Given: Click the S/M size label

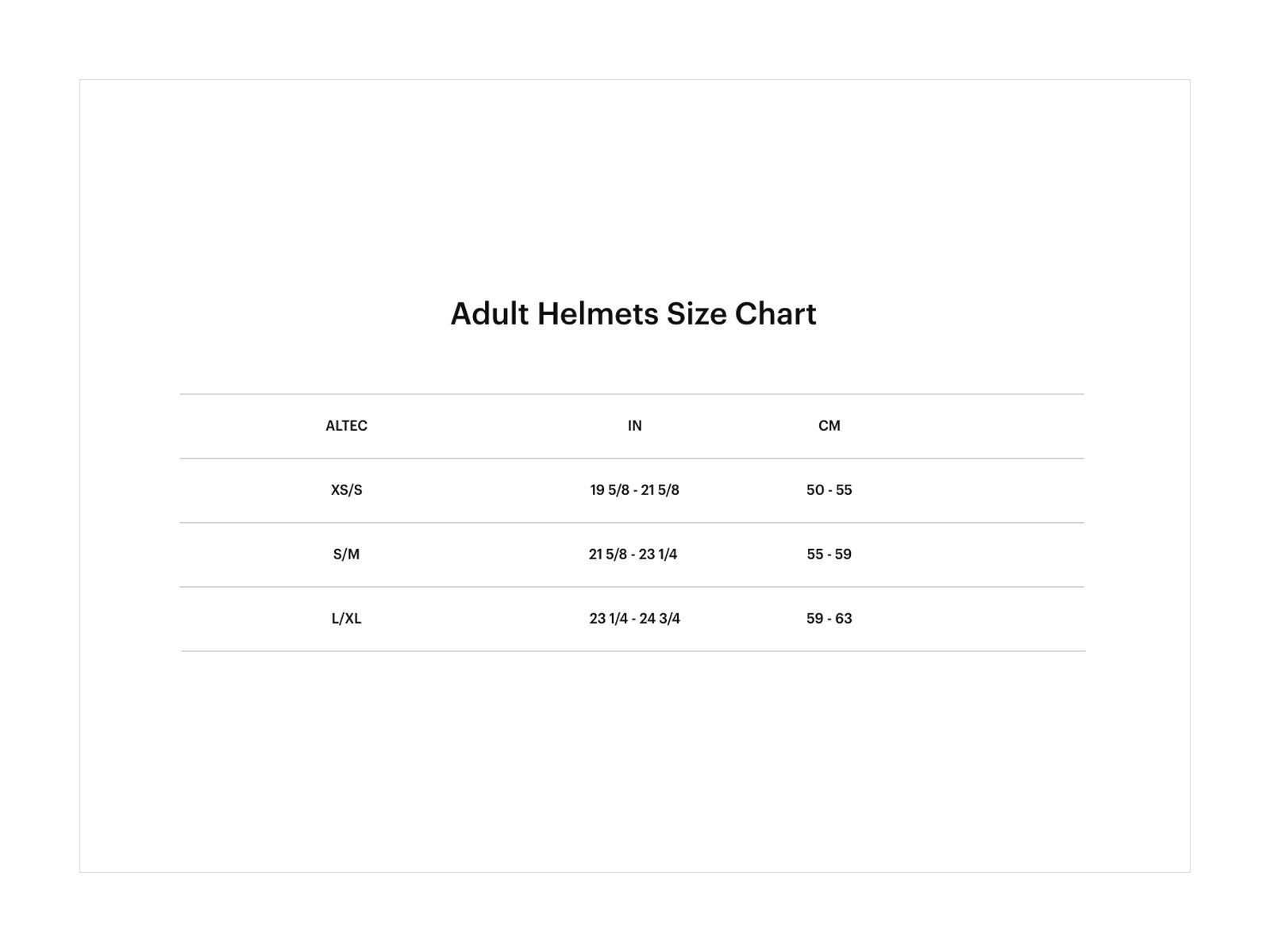Looking at the screenshot, I should pyautogui.click(x=346, y=555).
